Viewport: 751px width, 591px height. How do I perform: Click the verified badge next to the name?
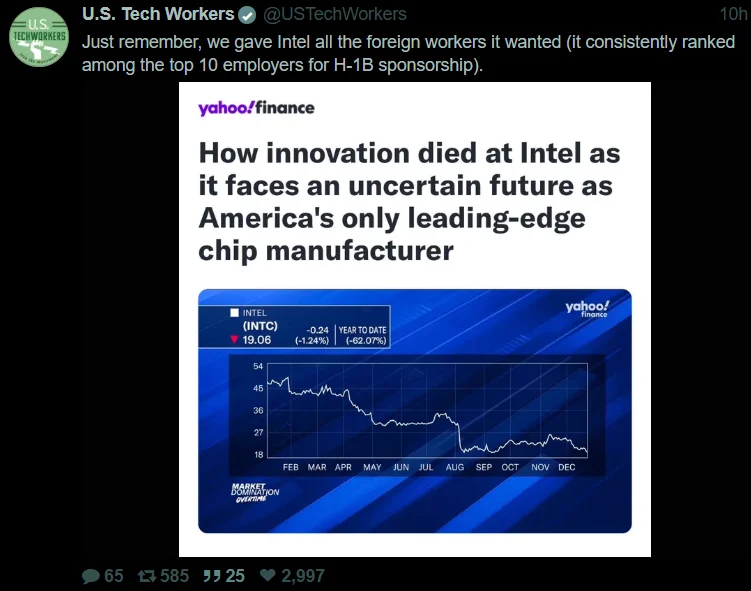pos(247,15)
